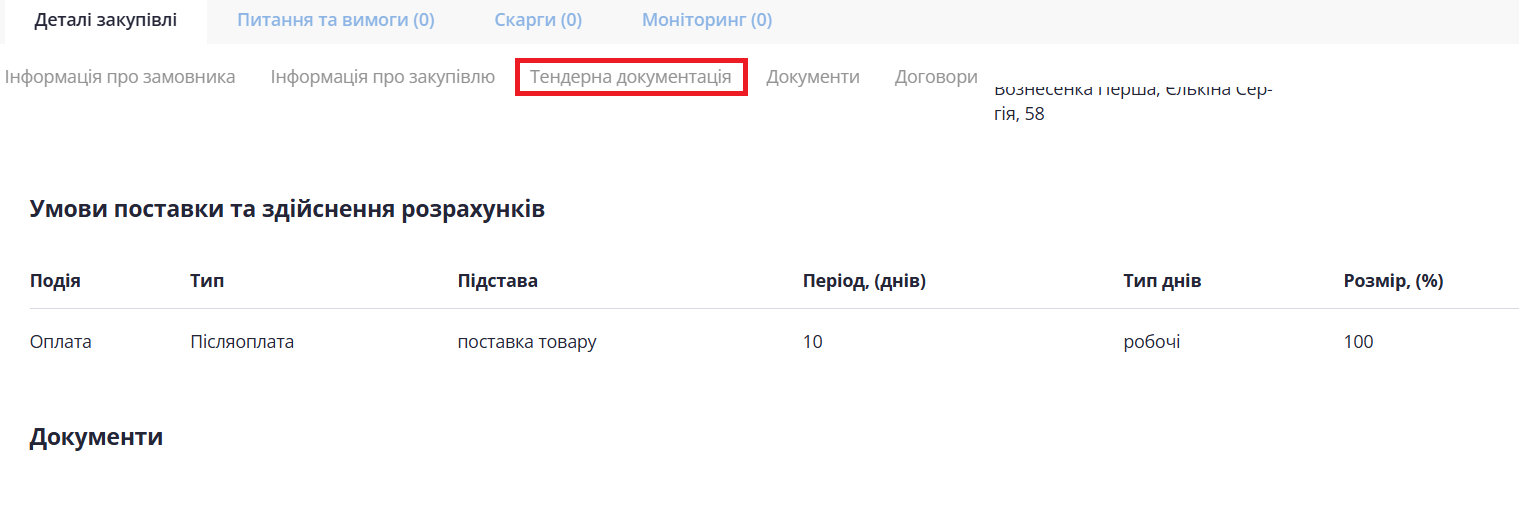Click the Умови поставки та здійснення розрахунків heading
This screenshot has width=1539, height=524.
click(287, 210)
